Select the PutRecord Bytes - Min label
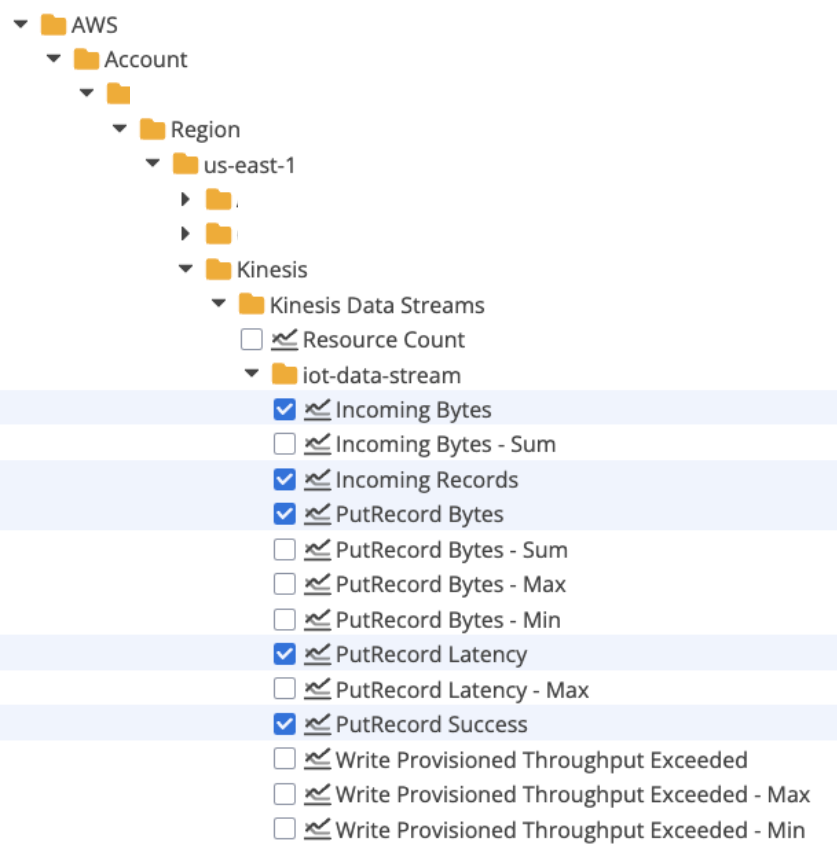 (x=448, y=620)
